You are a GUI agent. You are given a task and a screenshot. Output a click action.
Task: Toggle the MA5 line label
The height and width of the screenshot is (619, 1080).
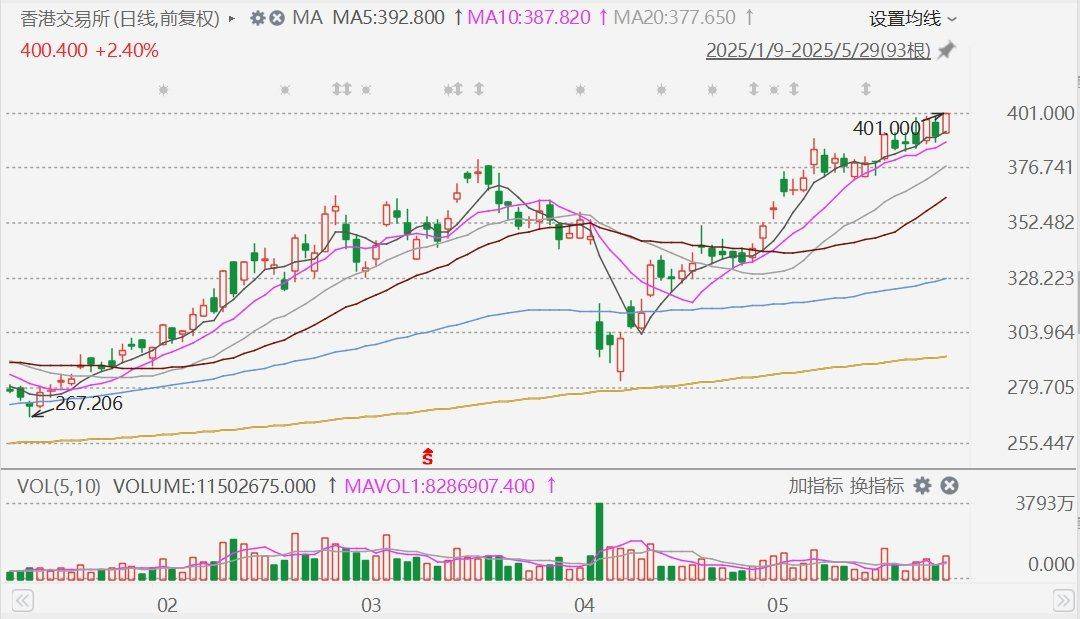388,18
